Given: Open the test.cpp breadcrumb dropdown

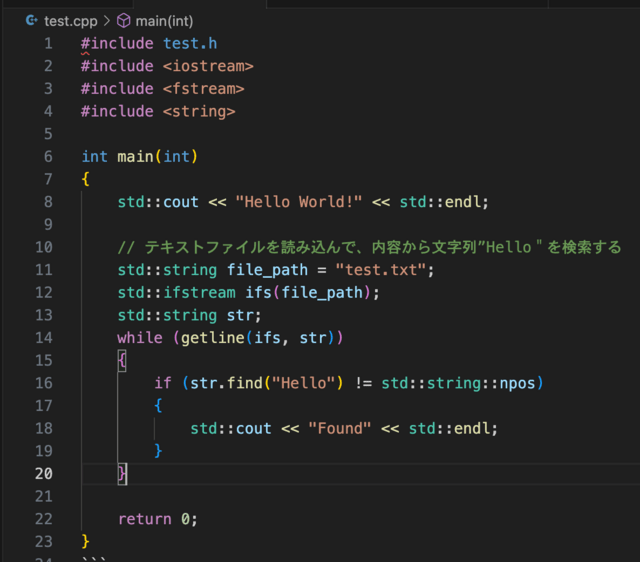Looking at the screenshot, I should point(70,20).
